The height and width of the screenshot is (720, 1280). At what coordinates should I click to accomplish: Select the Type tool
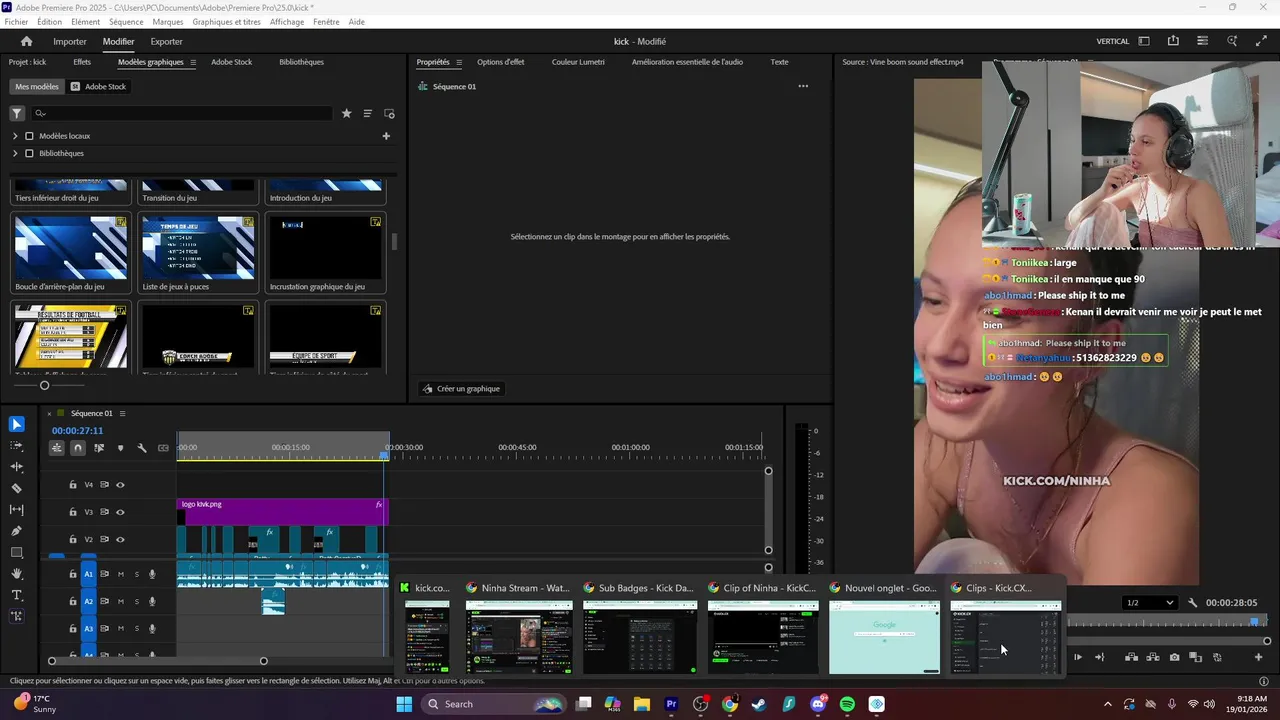(x=16, y=595)
